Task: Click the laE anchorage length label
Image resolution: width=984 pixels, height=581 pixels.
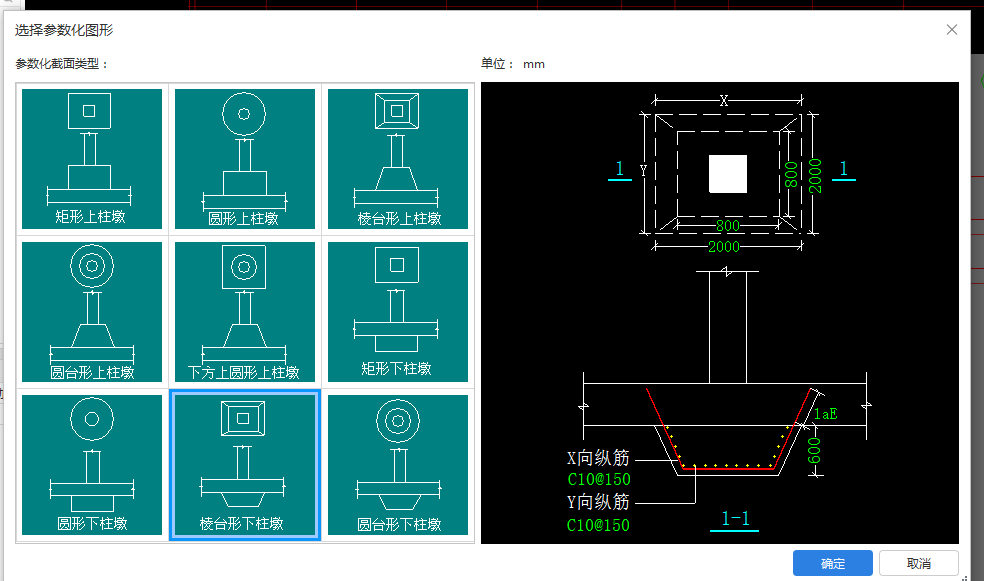Action: [826, 413]
